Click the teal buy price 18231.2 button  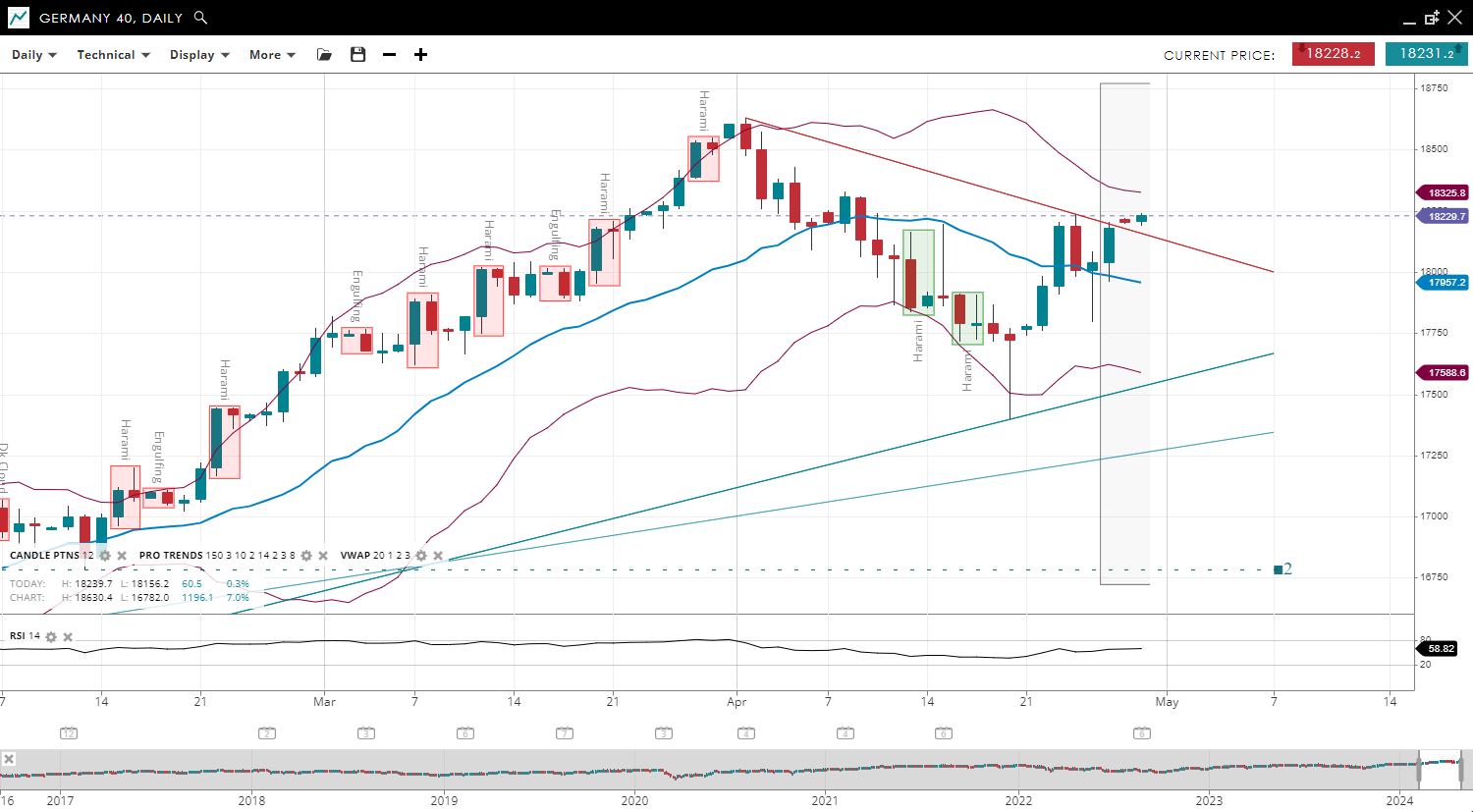click(1426, 54)
